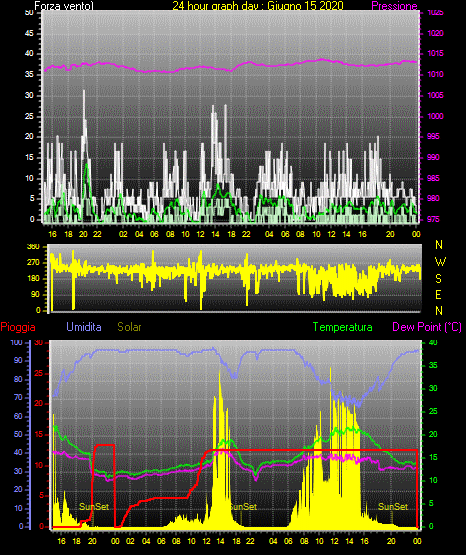This screenshot has height=555, width=466.
Task: Click pressure axis value "995"
Action: tap(433, 136)
